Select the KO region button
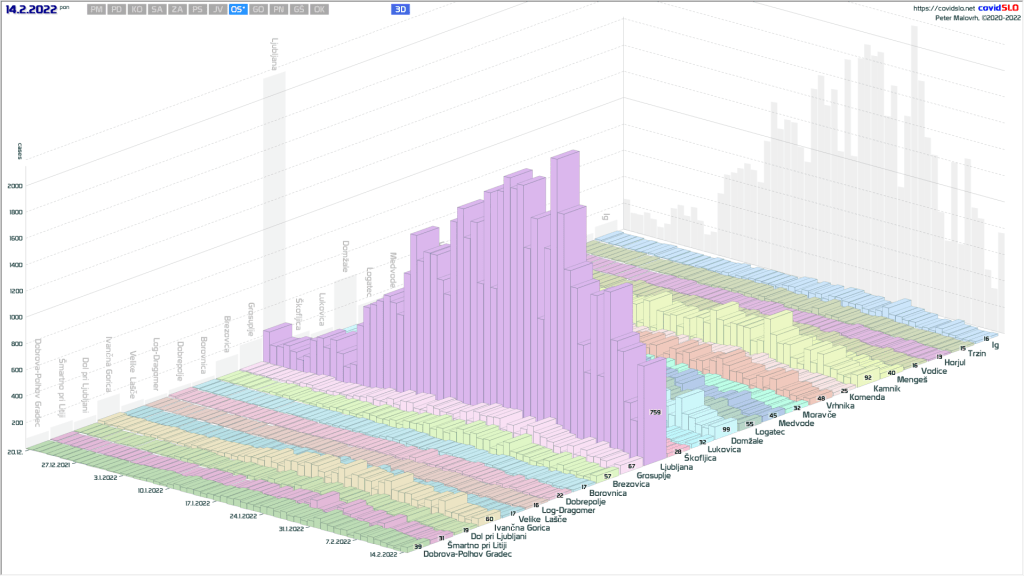Screen dimensions: 1024x576 click(x=137, y=9)
